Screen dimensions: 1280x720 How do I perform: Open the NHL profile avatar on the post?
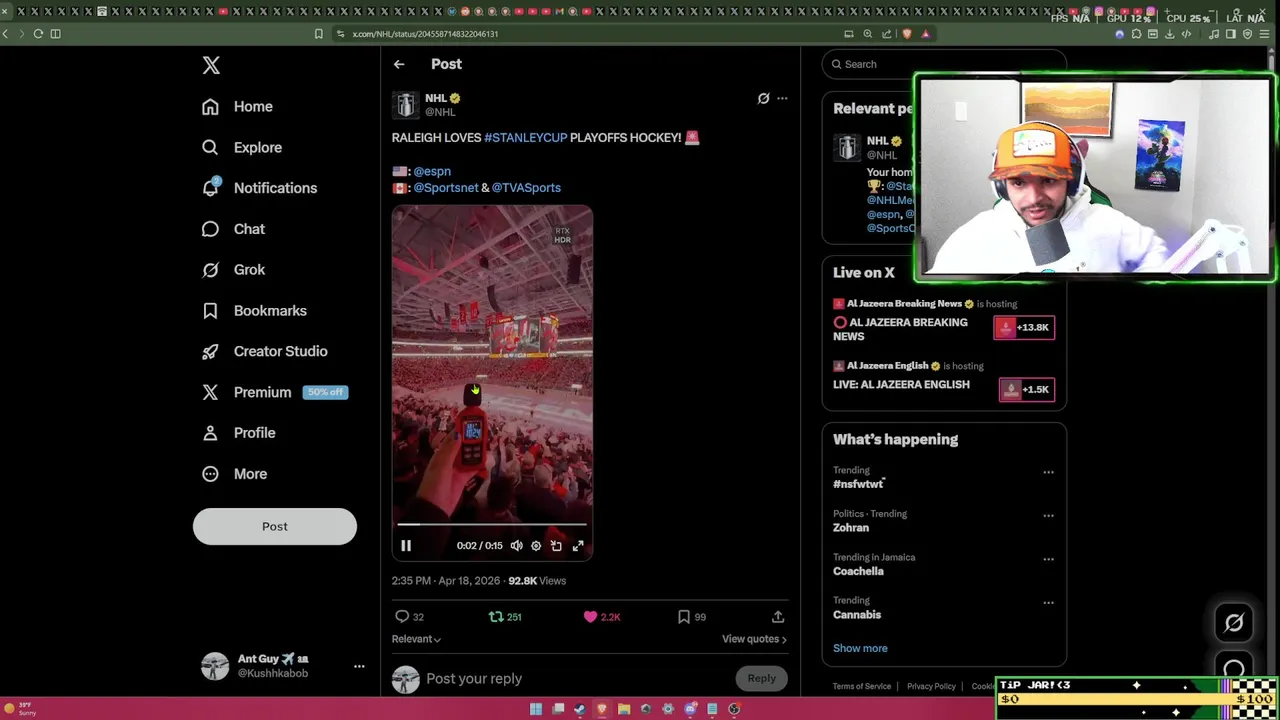pyautogui.click(x=405, y=105)
